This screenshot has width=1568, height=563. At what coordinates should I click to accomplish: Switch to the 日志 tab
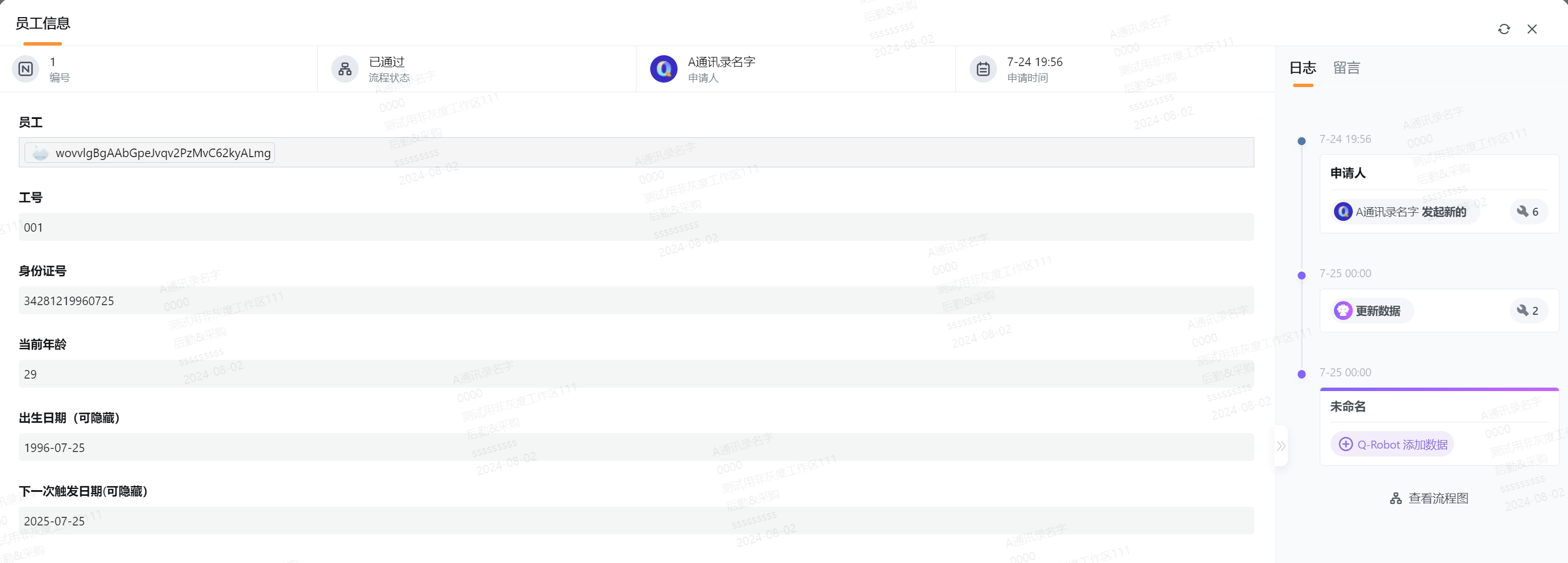coord(1303,68)
